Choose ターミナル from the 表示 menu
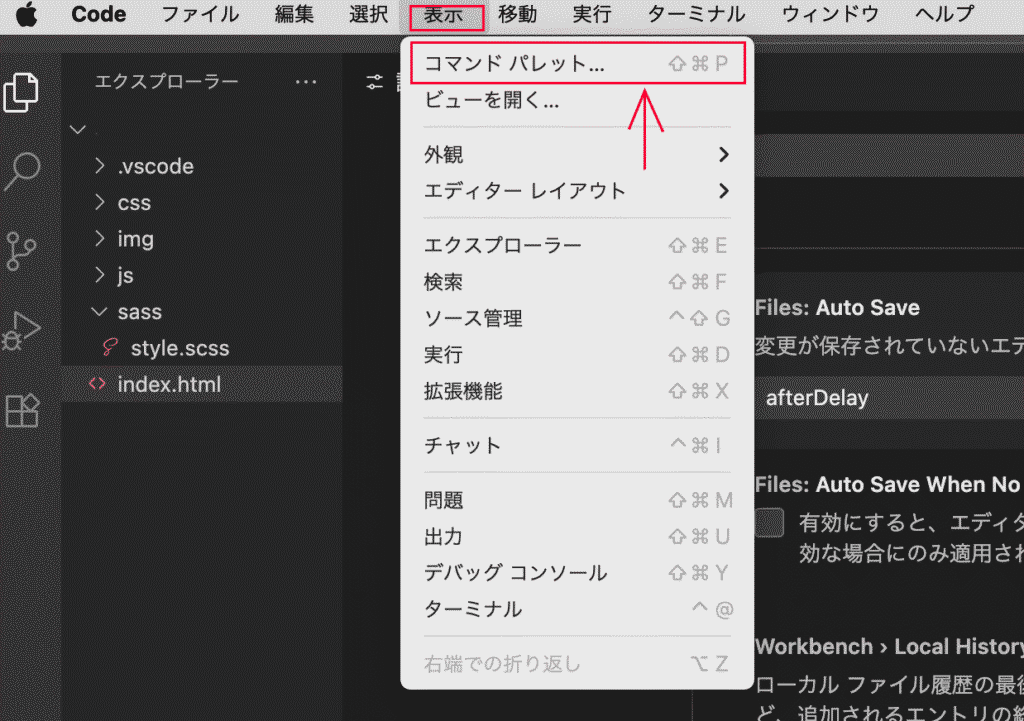 pos(576,609)
